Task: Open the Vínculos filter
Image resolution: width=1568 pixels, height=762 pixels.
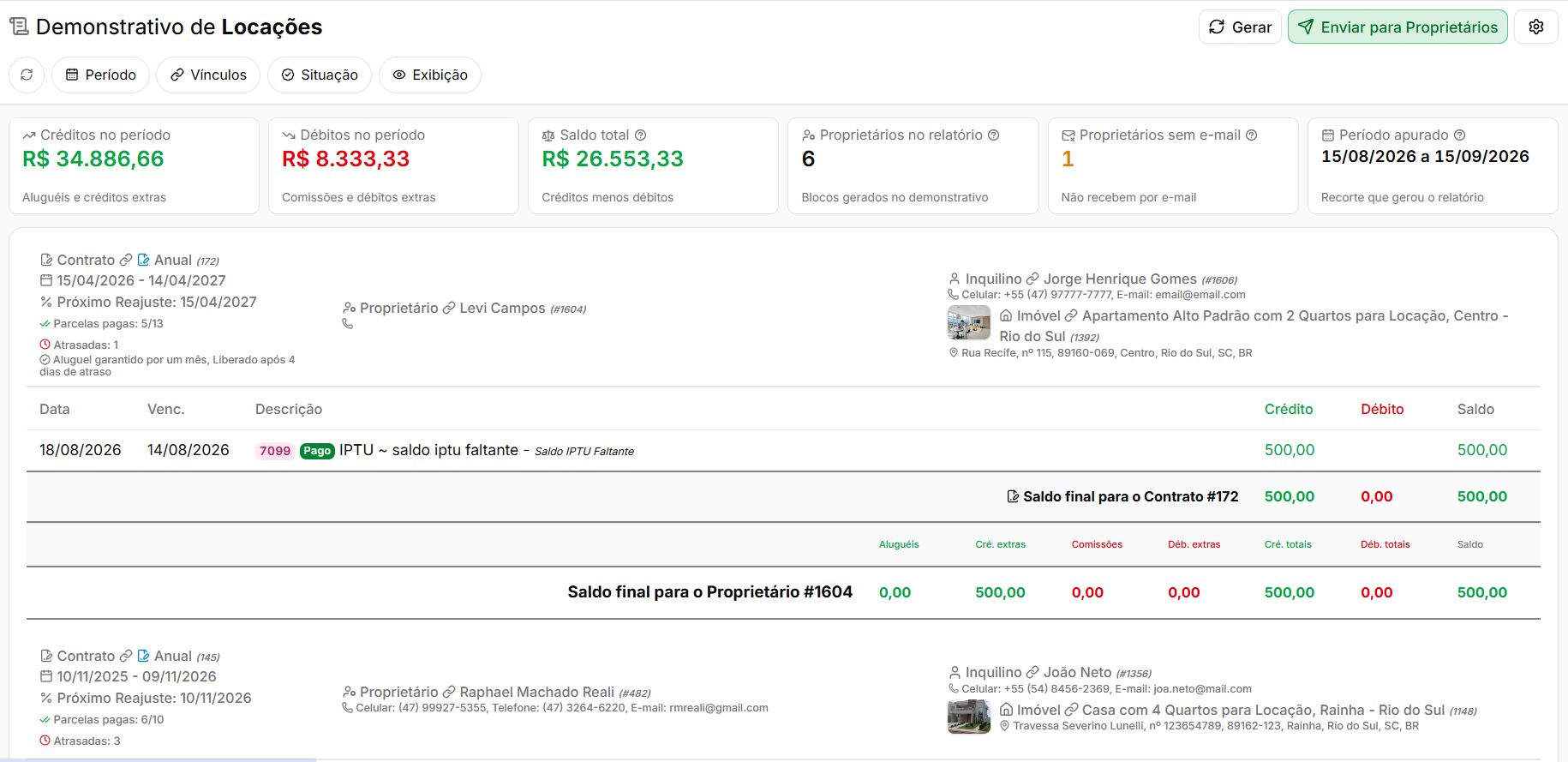Action: click(x=208, y=75)
